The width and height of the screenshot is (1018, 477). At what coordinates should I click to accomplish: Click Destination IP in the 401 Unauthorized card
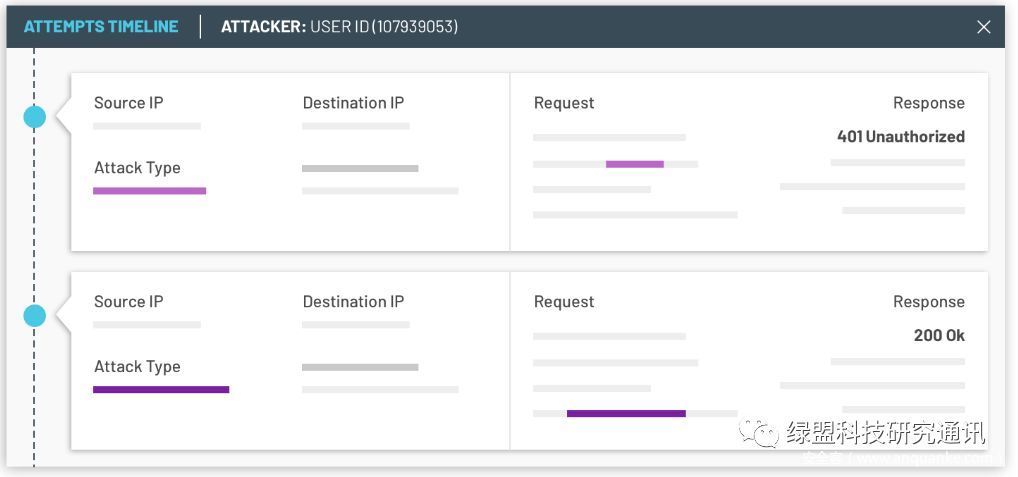click(x=353, y=103)
